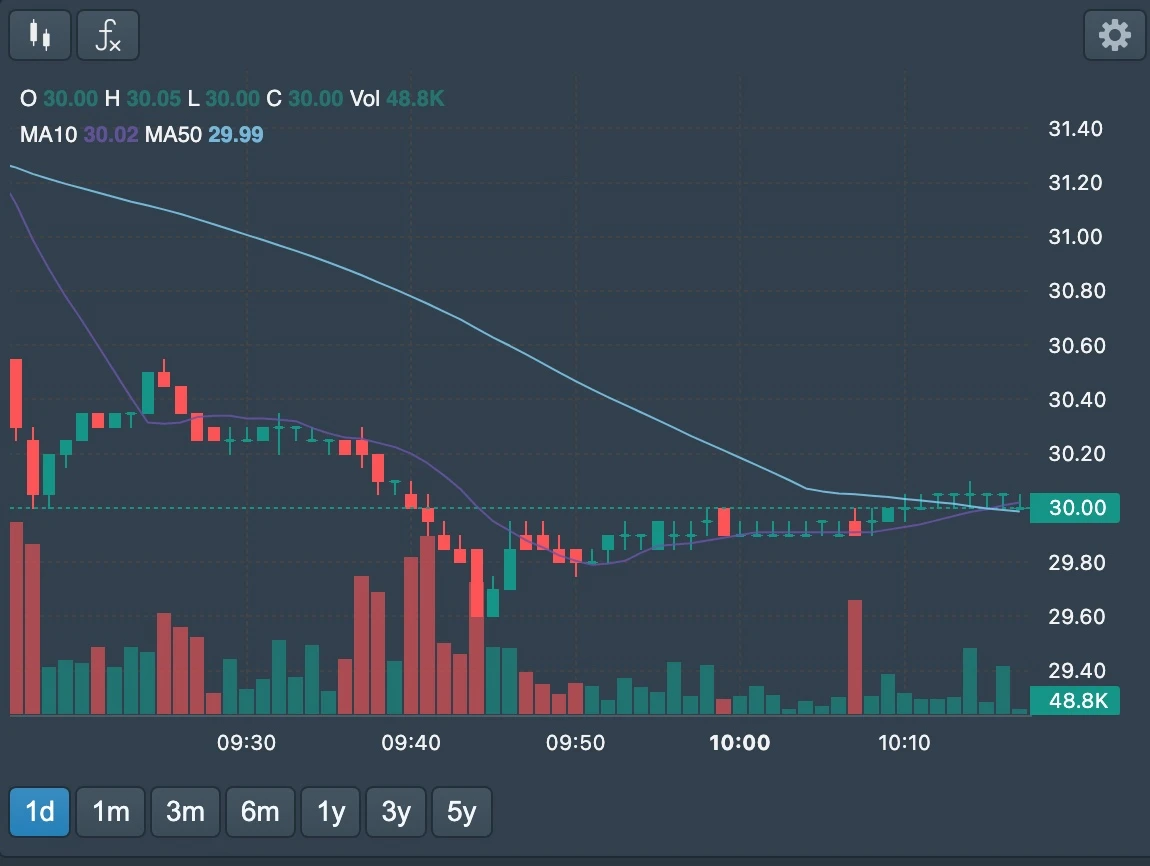Select the 1y timeframe button
Screen dimensions: 1150x866
tap(330, 811)
